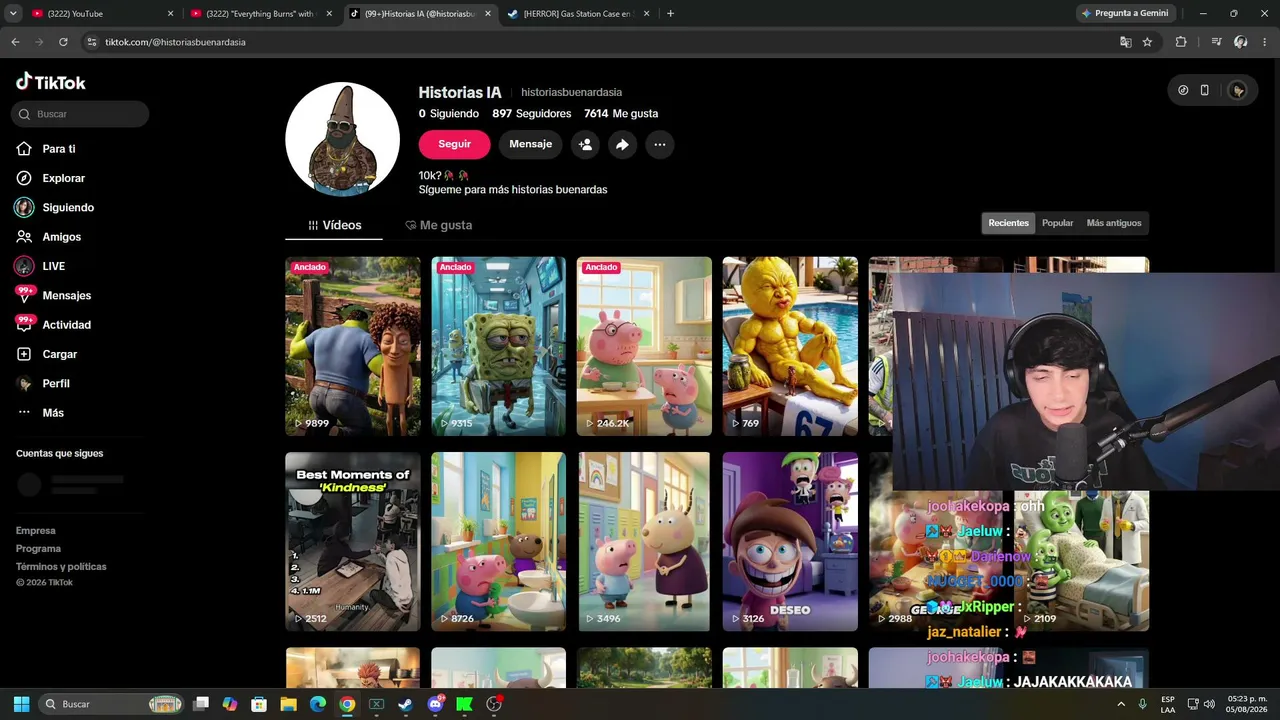Open the Programa footer link
Image resolution: width=1280 pixels, height=720 pixels.
38,549
